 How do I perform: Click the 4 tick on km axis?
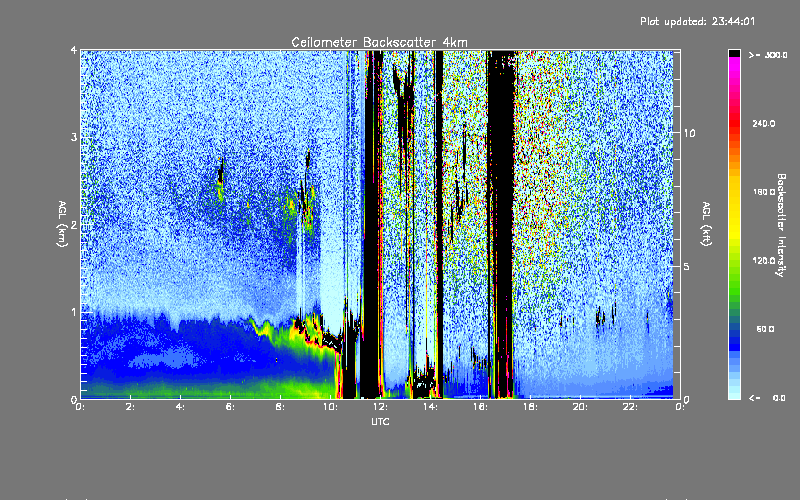pyautogui.click(x=74, y=50)
